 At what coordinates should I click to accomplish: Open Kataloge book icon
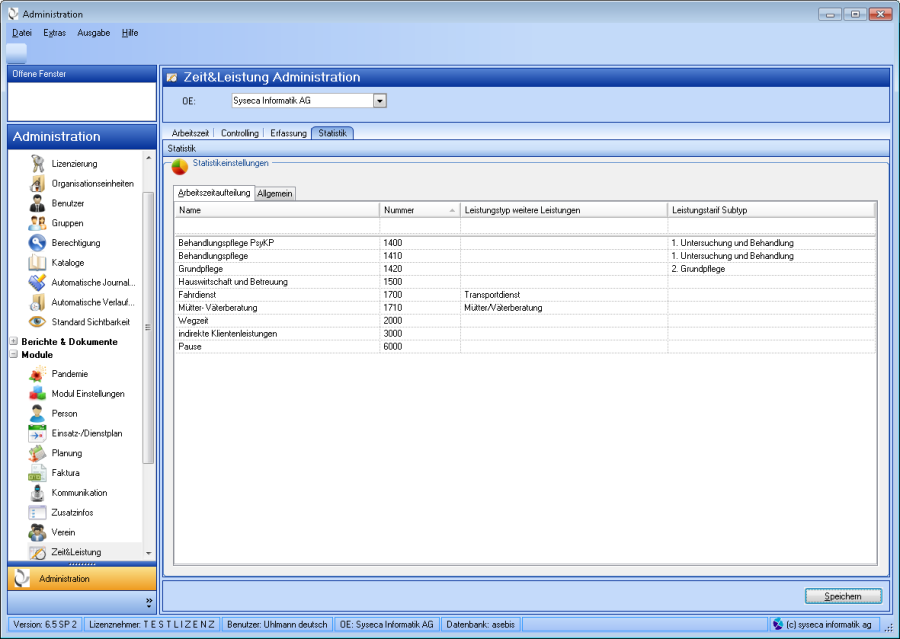click(x=37, y=263)
